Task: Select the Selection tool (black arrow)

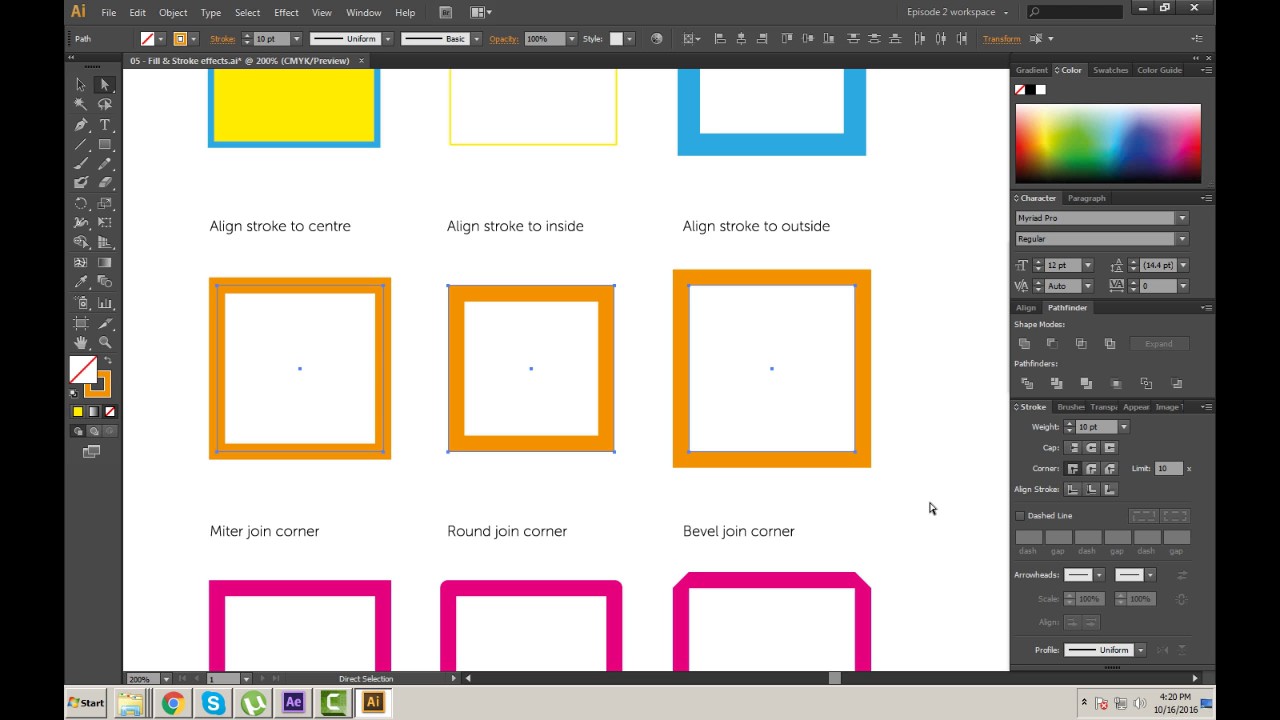Action: pyautogui.click(x=81, y=85)
